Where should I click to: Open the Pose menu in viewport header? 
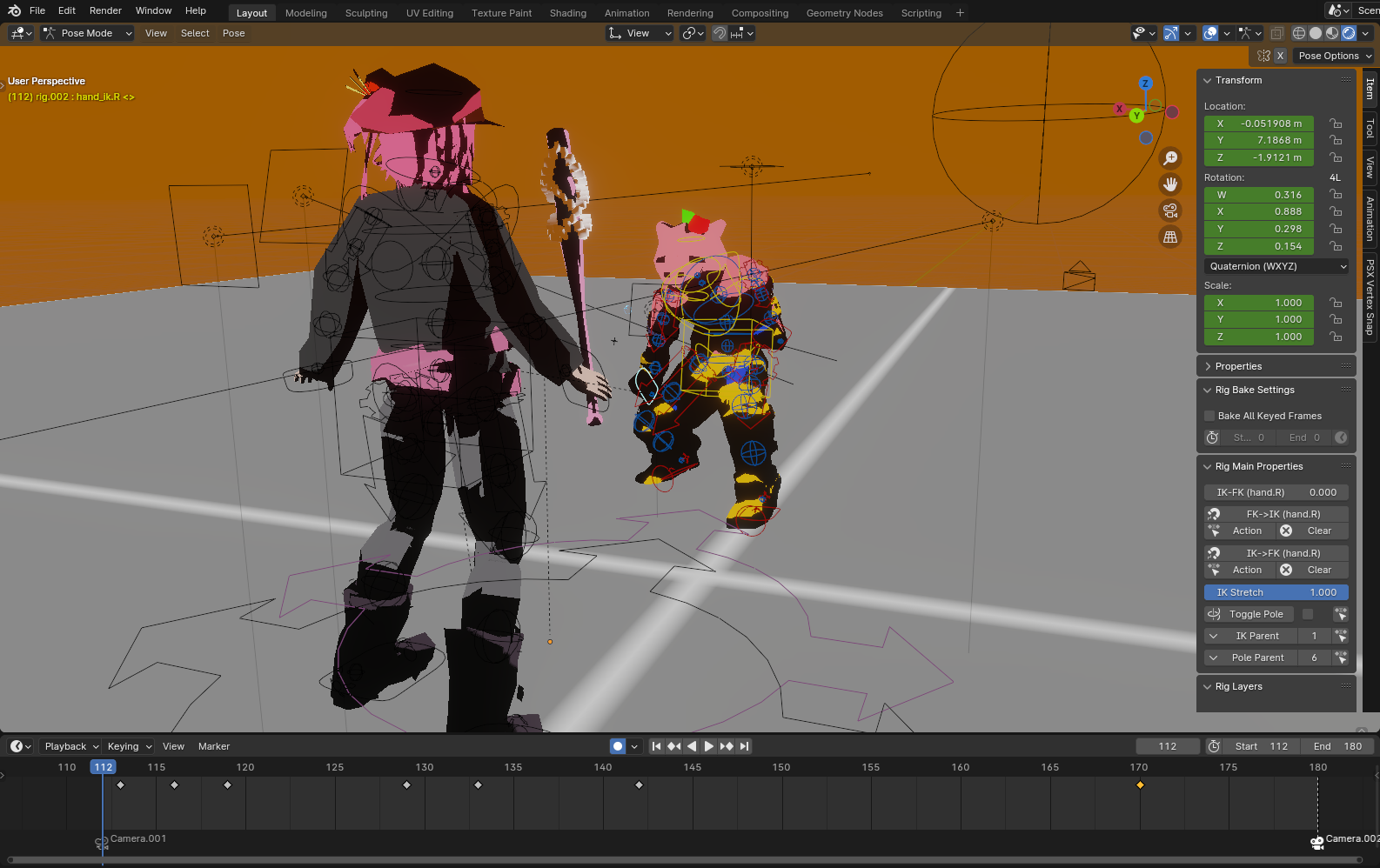(233, 33)
